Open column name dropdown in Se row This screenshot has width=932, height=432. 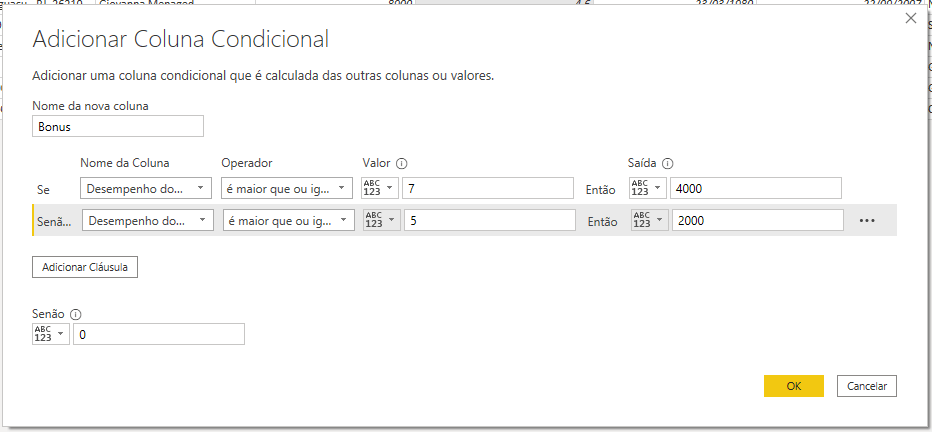(x=146, y=188)
